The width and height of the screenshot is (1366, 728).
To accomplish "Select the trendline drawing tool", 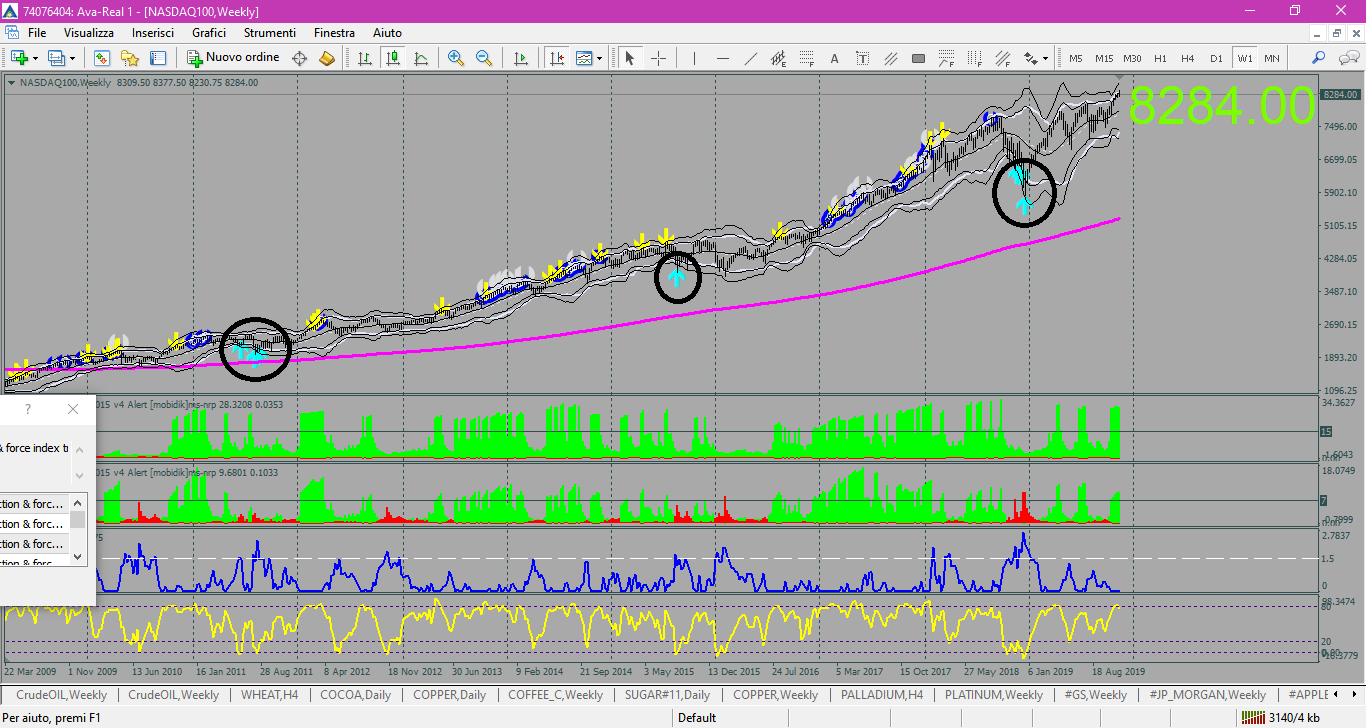I will pyautogui.click(x=750, y=58).
